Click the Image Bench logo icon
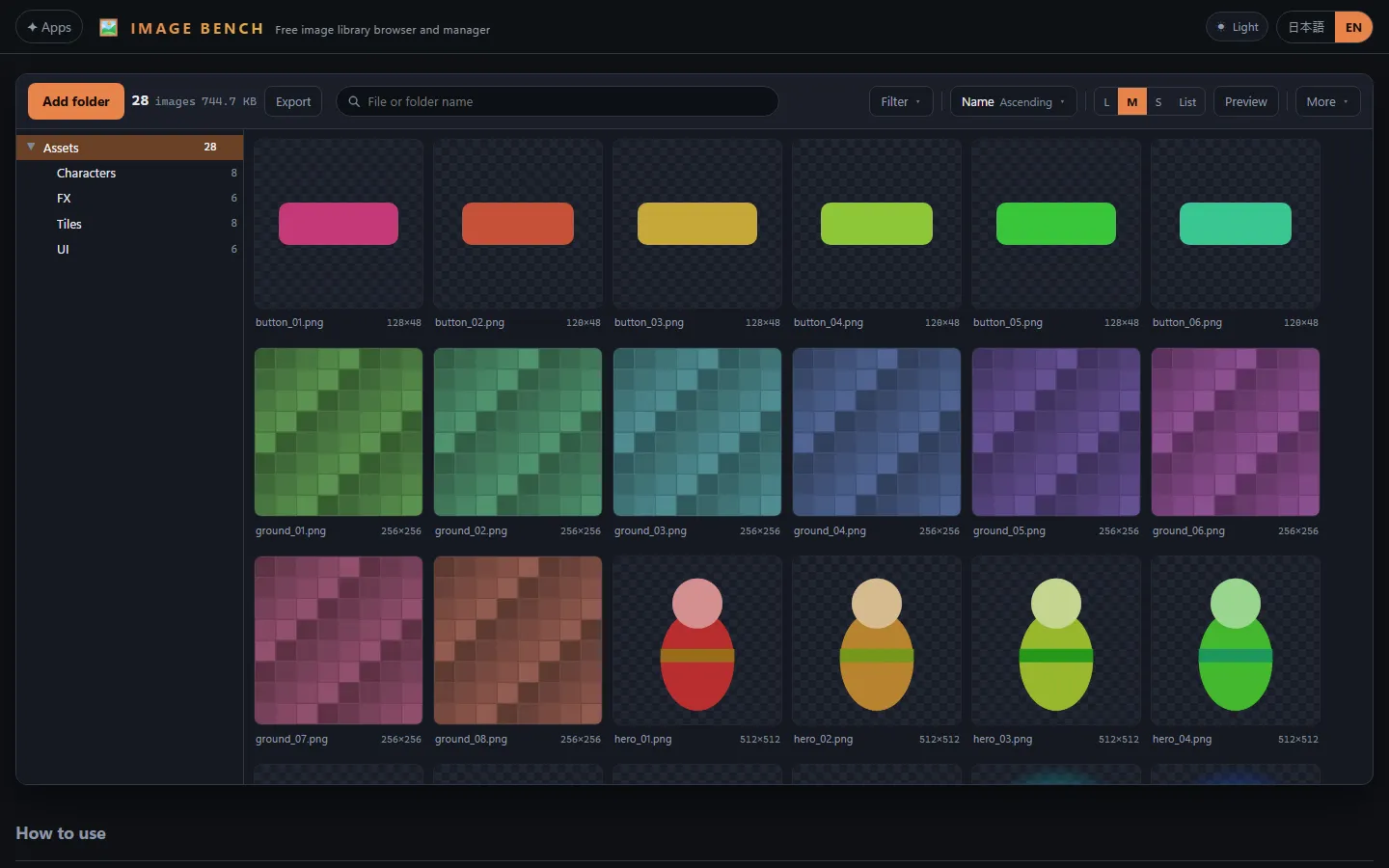 [109, 28]
